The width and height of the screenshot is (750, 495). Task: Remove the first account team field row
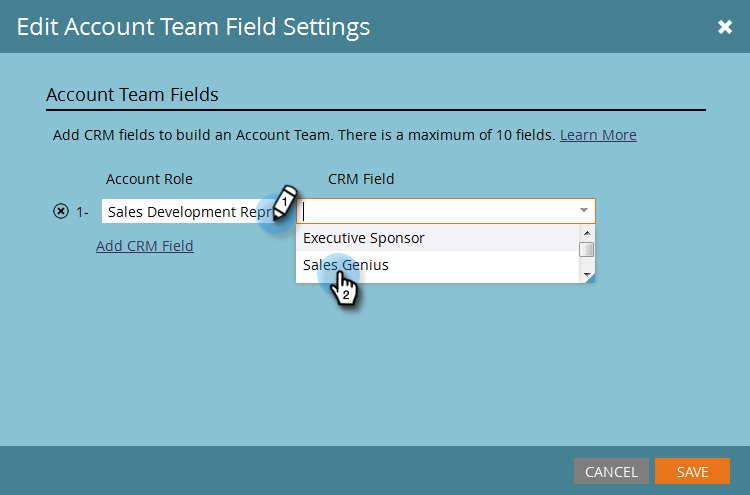click(x=59, y=212)
